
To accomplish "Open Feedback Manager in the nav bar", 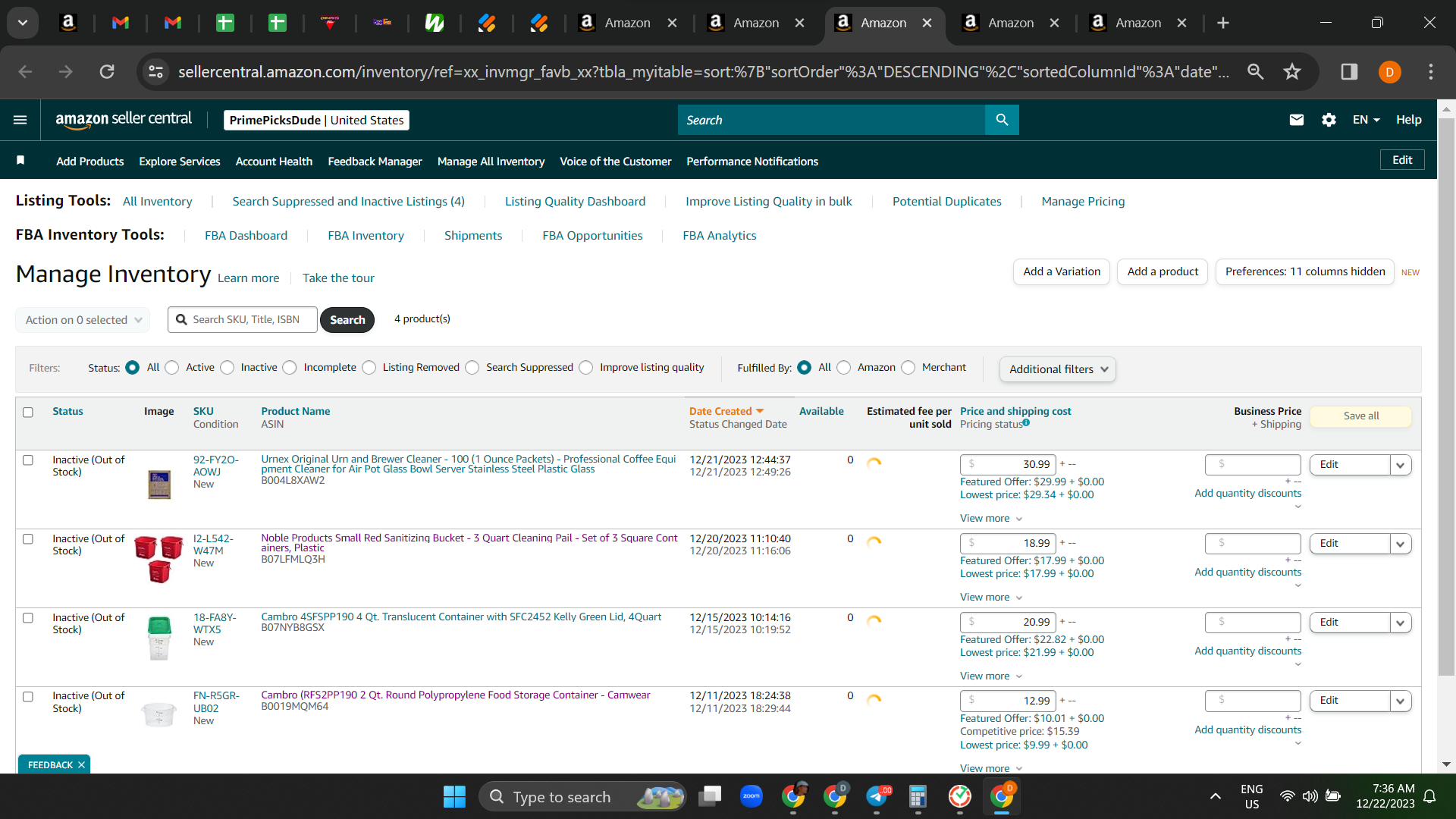I will [375, 162].
